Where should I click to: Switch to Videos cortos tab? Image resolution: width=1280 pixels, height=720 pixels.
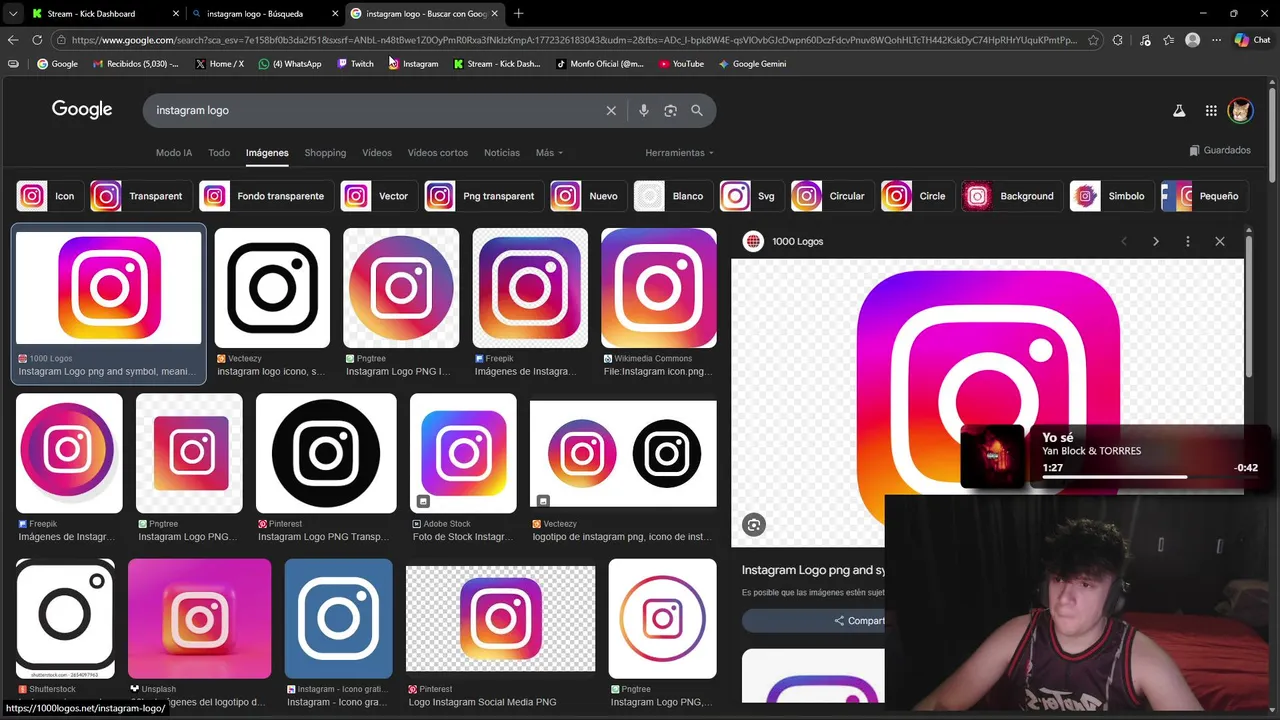pos(438,153)
